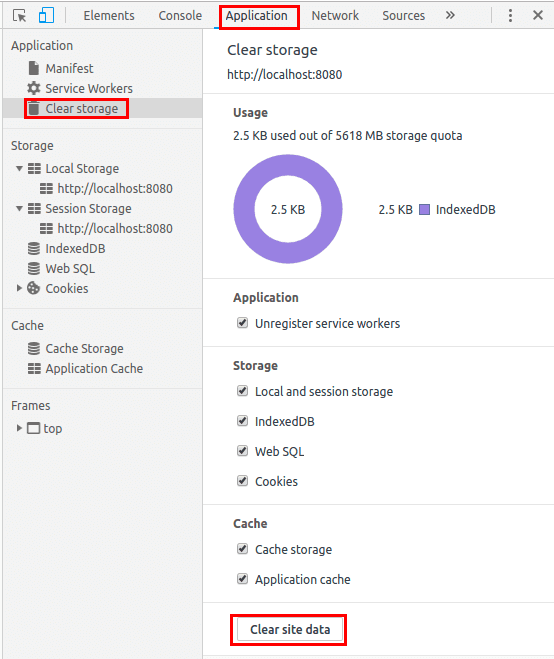Click the Local Storage table icon
Viewport: 554px width, 659px height.
(x=34, y=169)
